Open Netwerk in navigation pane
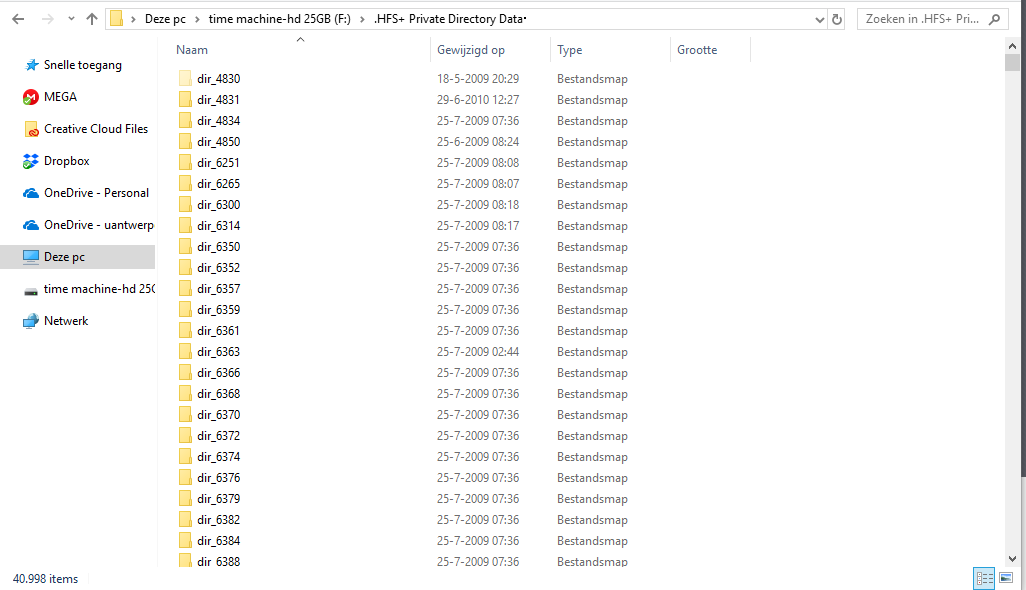This screenshot has height=590, width=1026. click(65, 321)
